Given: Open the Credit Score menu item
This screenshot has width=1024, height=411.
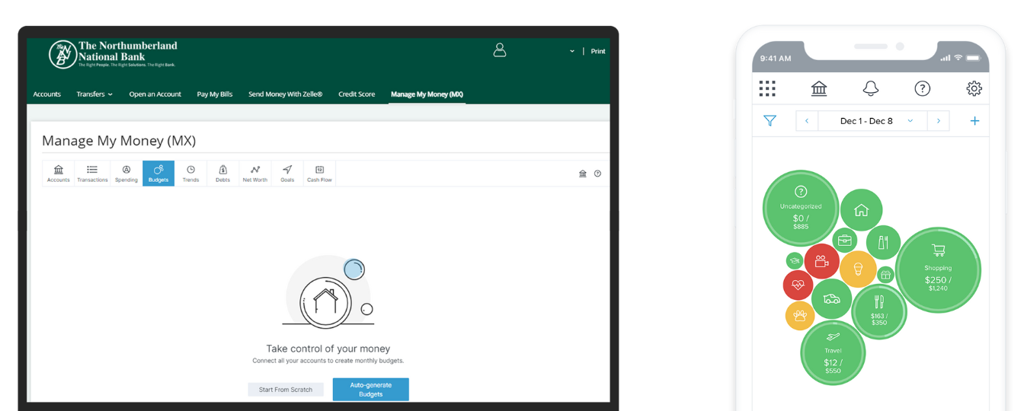Looking at the screenshot, I should (x=357, y=94).
